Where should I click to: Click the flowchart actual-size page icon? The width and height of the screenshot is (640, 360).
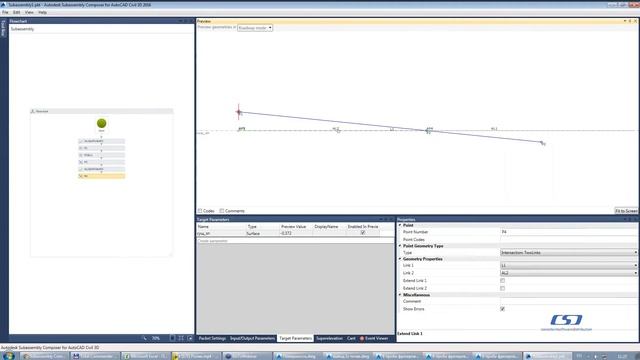click(x=172, y=338)
